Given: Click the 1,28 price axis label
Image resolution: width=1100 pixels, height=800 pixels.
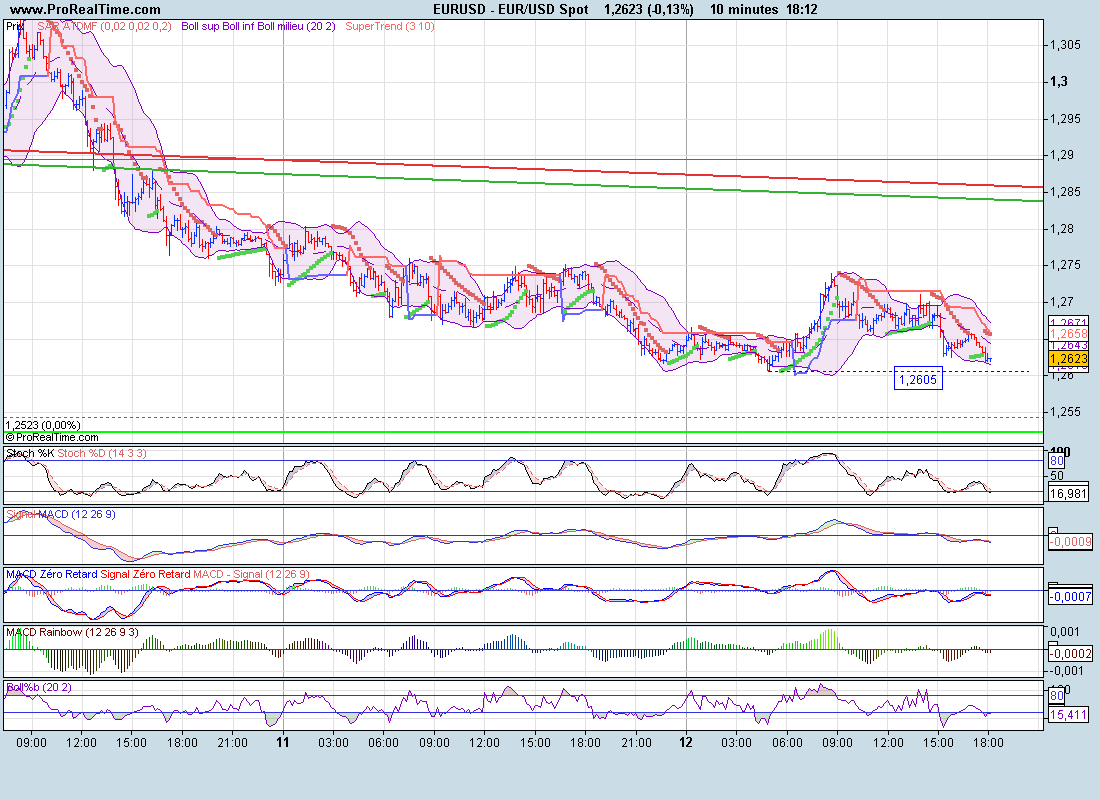Looking at the screenshot, I should pyautogui.click(x=1061, y=229).
